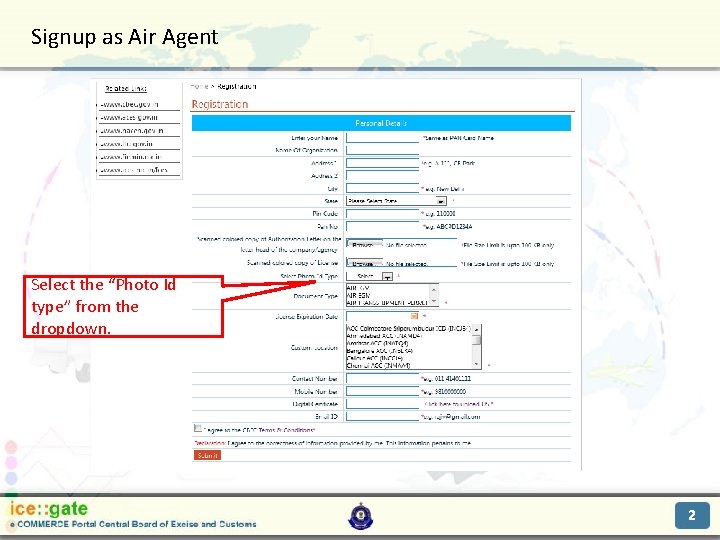Click the 'Click here to upload' certificate link

pyautogui.click(x=458, y=404)
